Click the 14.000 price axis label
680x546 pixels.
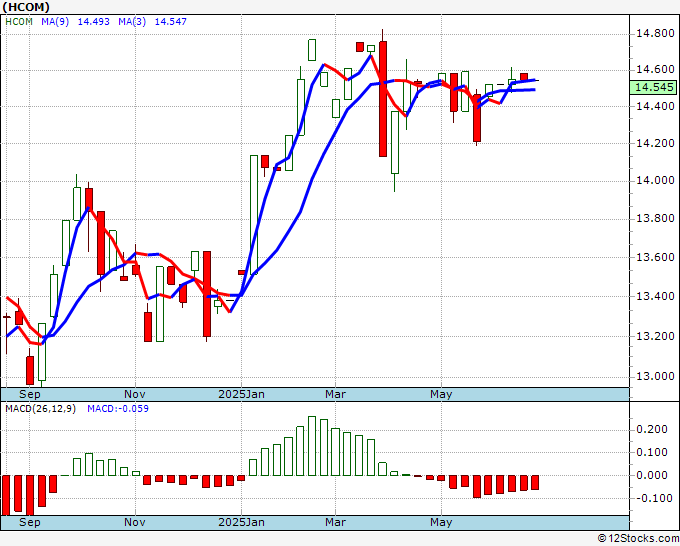655,180
